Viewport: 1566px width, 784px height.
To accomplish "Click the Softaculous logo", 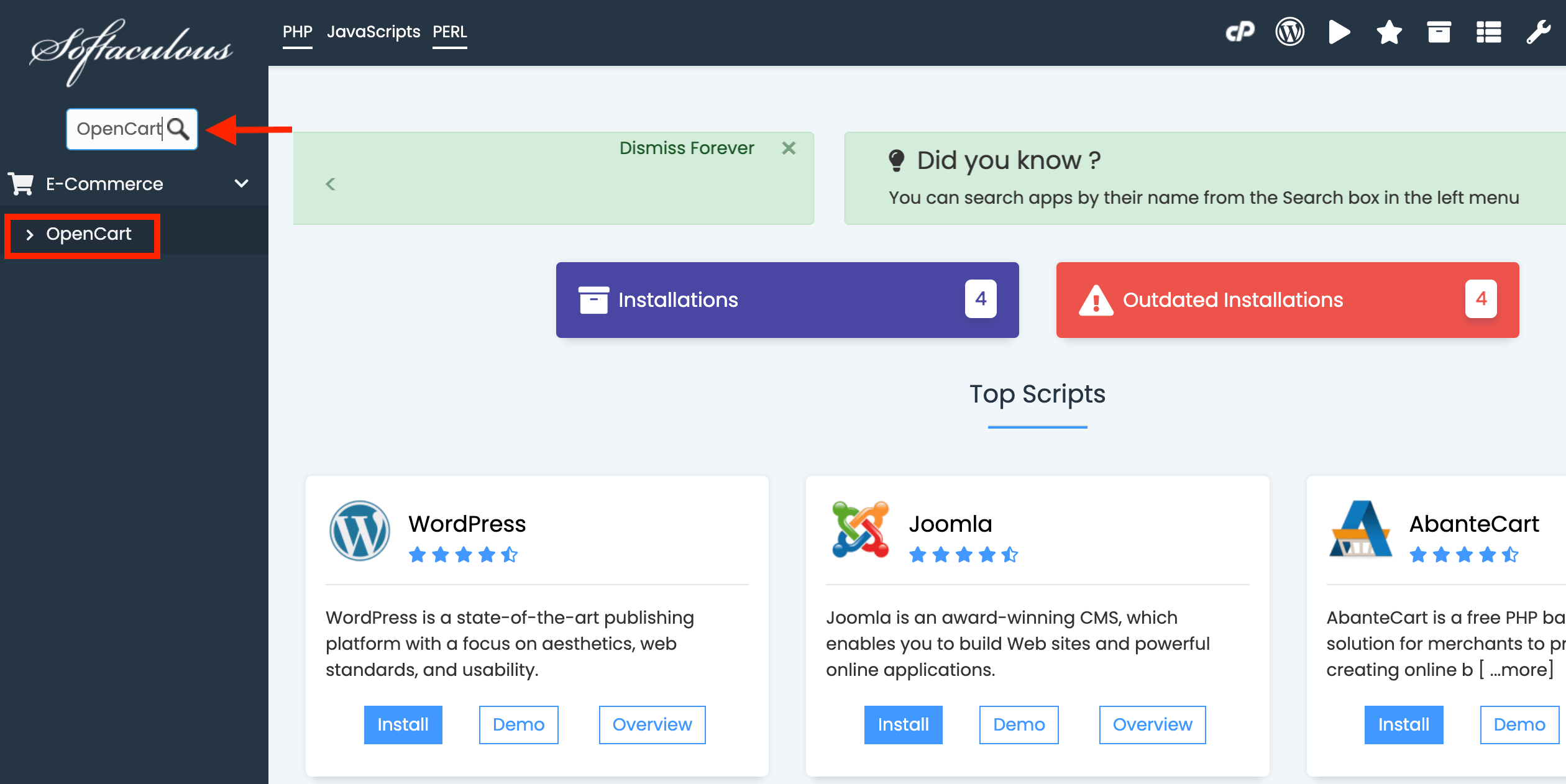I will [131, 52].
